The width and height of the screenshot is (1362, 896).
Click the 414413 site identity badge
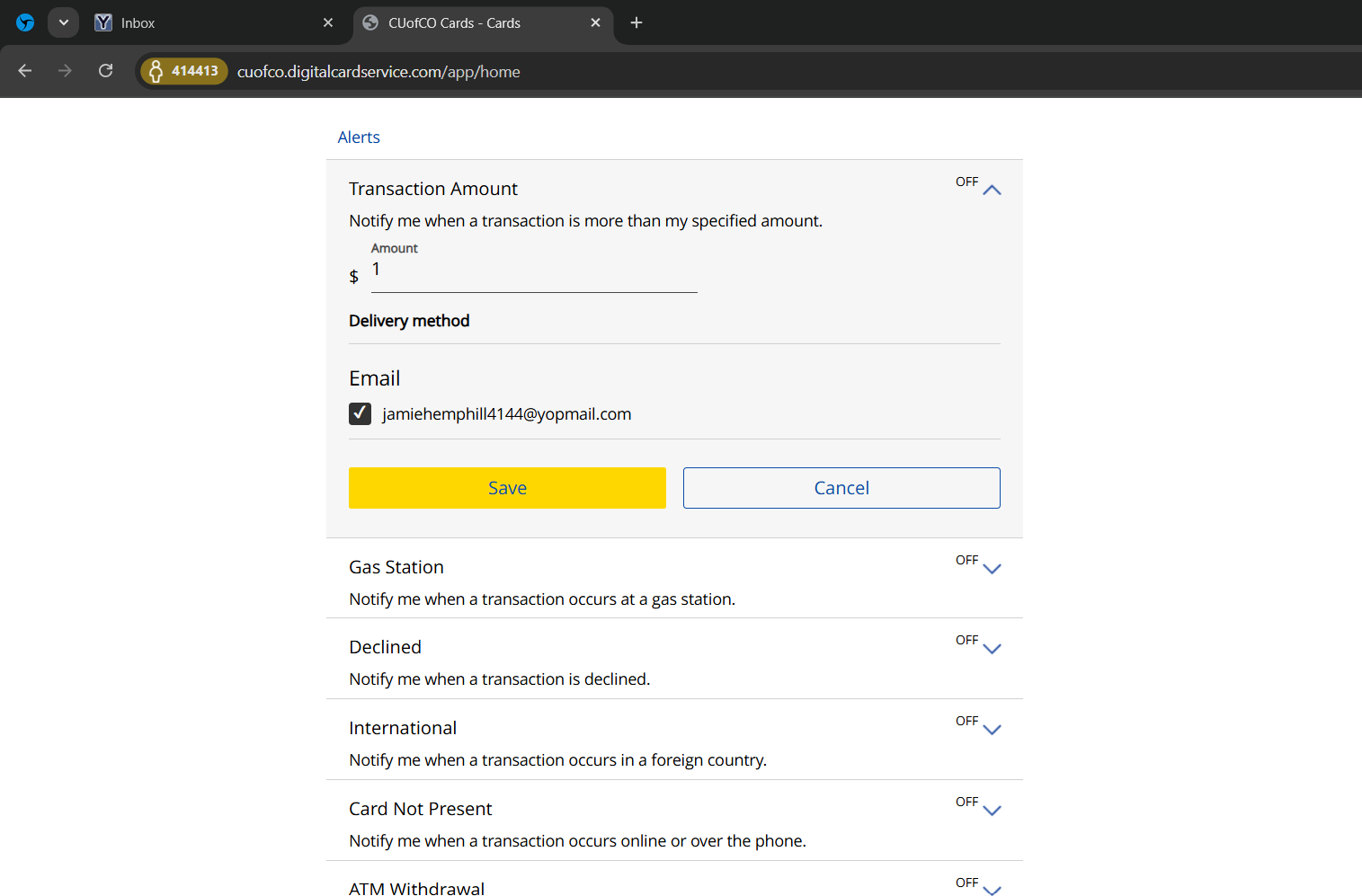(x=184, y=71)
